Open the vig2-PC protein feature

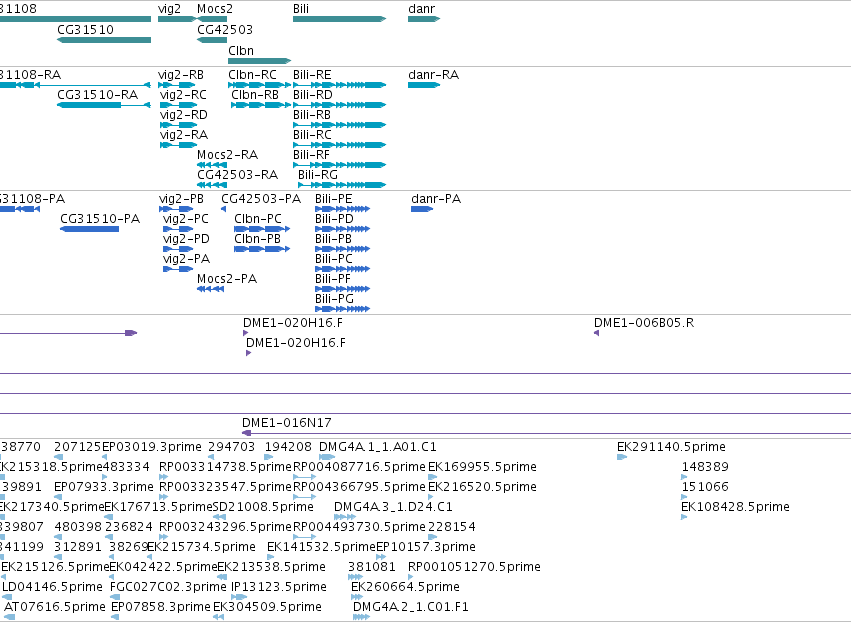178,229
